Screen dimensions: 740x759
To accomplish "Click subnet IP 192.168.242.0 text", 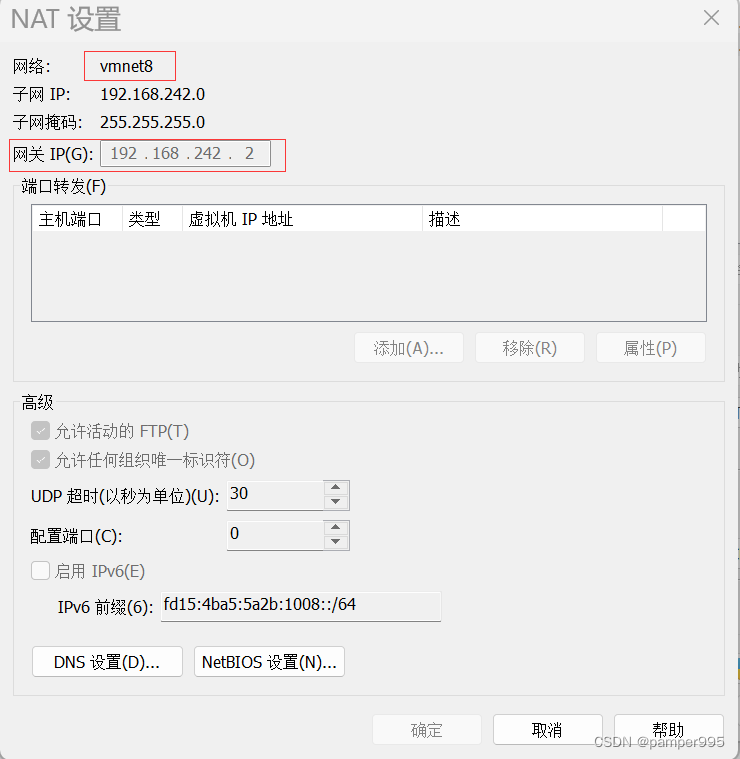I will 152,94.
